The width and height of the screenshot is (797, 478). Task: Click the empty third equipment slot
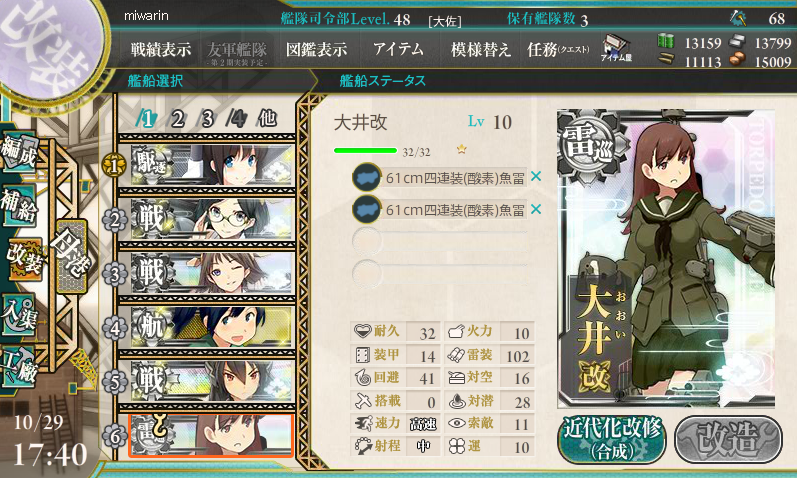[440, 241]
